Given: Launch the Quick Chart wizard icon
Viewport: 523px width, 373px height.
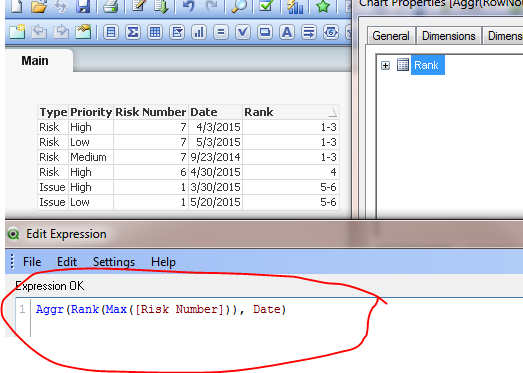Looking at the screenshot, I should coord(295,6).
